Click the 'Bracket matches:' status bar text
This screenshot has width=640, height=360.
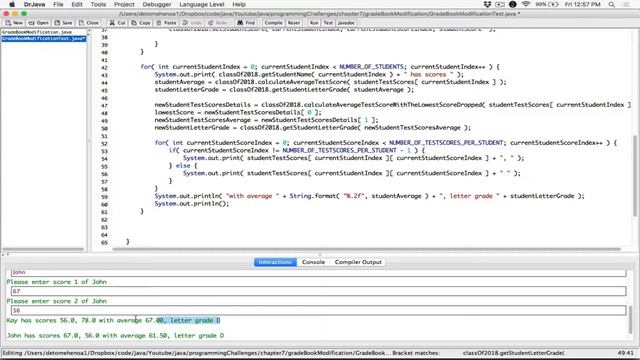pos(416,353)
